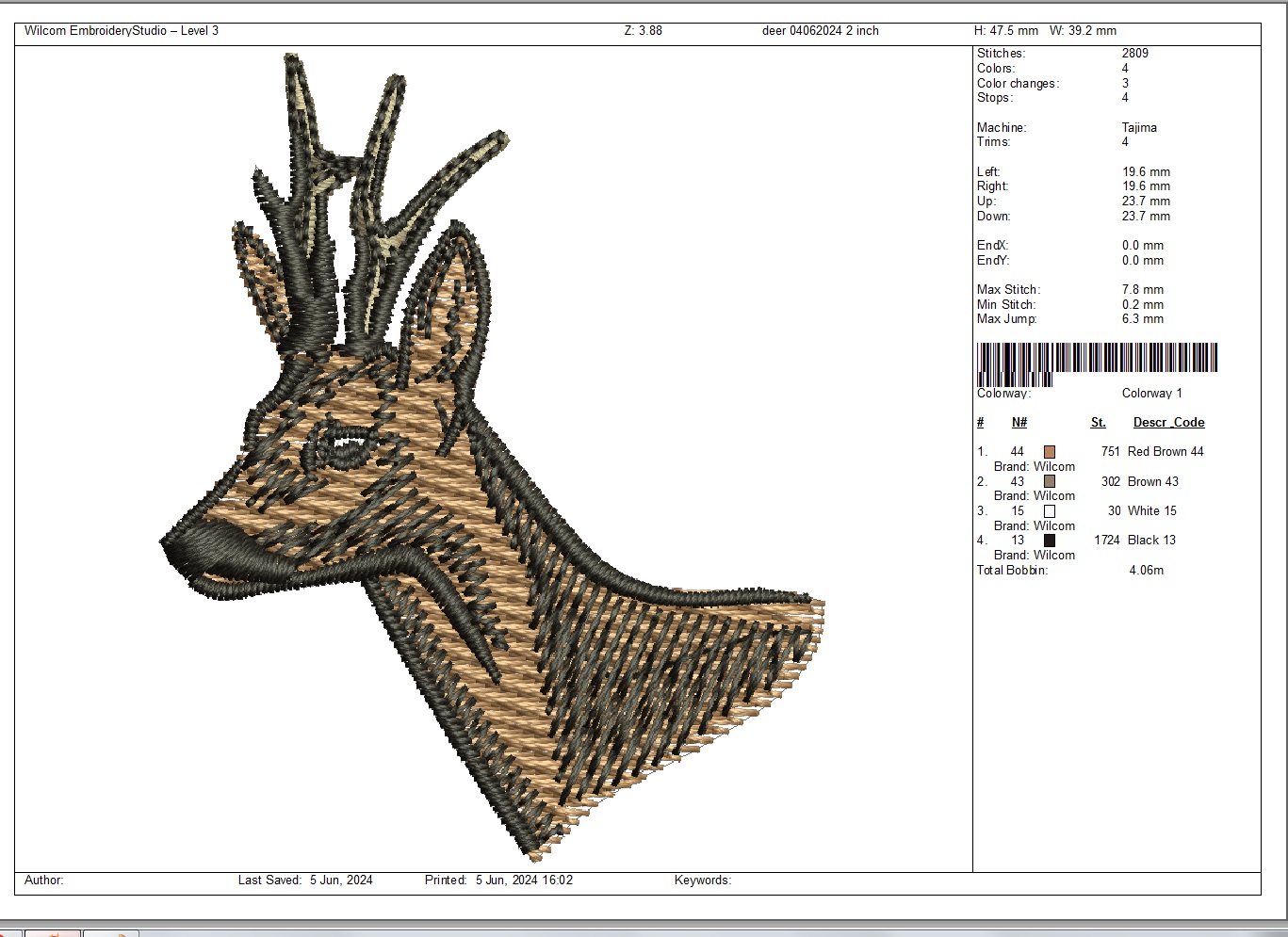
Task: Click the N# column header
Action: coord(1019,423)
